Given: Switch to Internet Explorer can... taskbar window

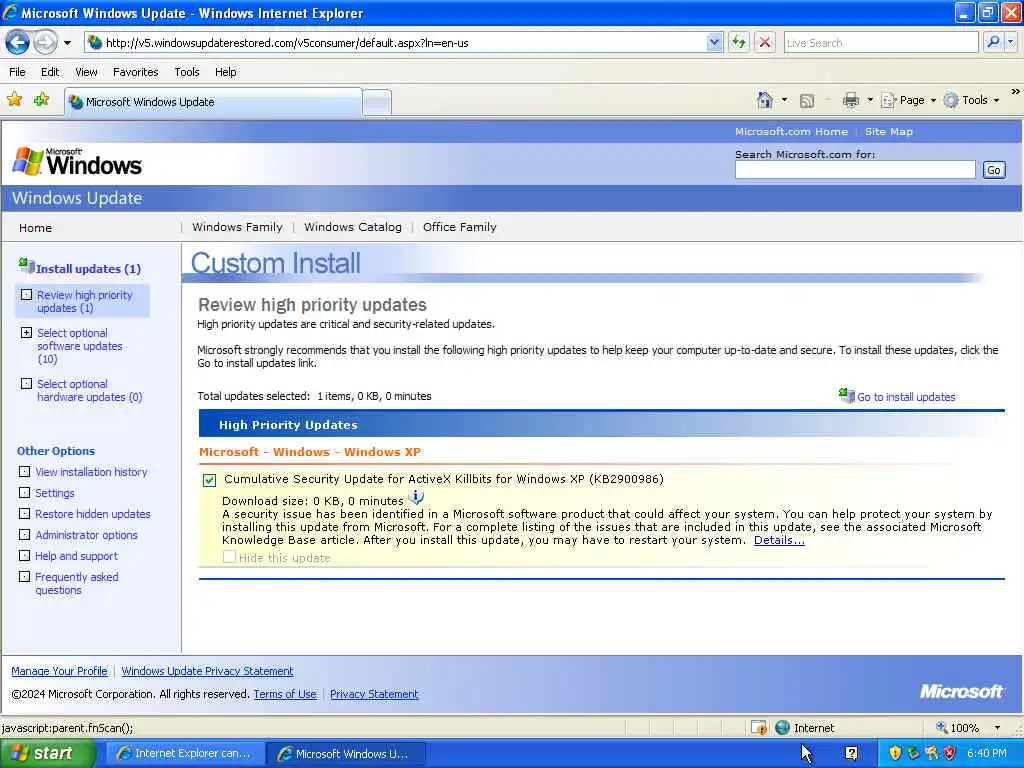Looking at the screenshot, I should tap(184, 754).
